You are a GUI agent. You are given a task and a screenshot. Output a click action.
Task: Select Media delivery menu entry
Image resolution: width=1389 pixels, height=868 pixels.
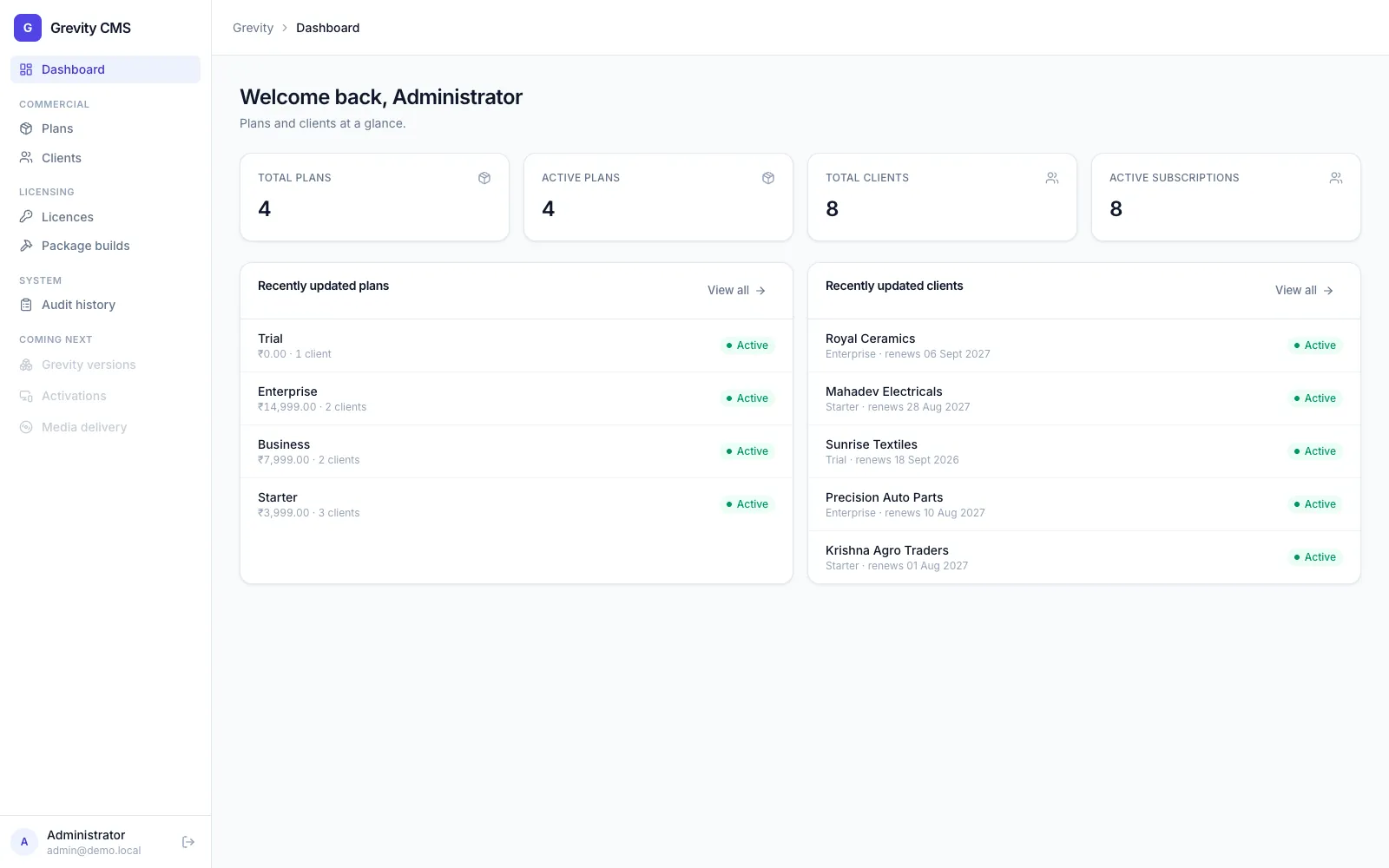click(x=105, y=427)
